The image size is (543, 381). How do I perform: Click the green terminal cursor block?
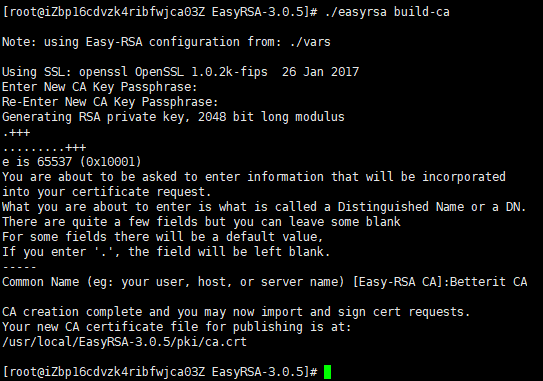click(328, 372)
